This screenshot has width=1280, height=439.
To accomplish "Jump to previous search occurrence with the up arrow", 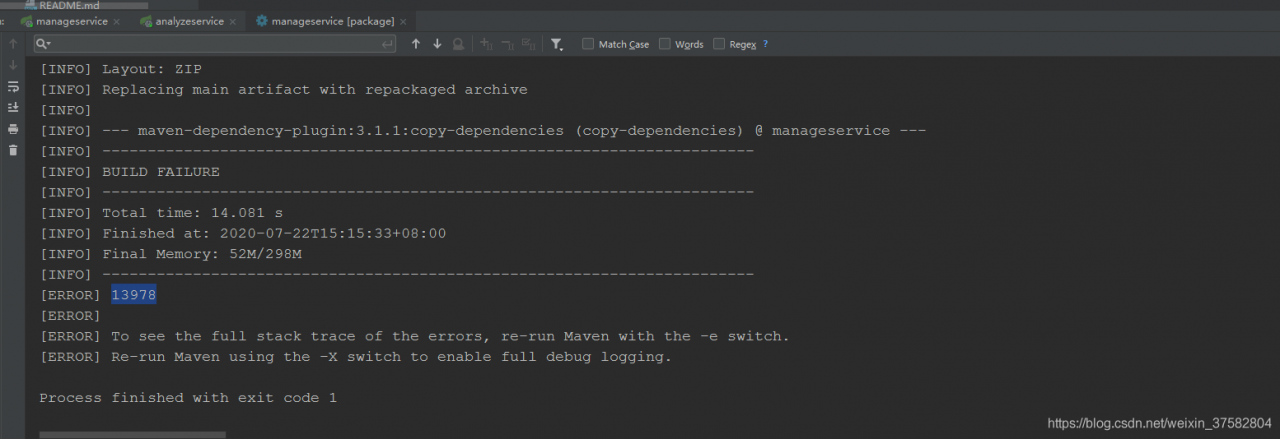I will (x=416, y=44).
